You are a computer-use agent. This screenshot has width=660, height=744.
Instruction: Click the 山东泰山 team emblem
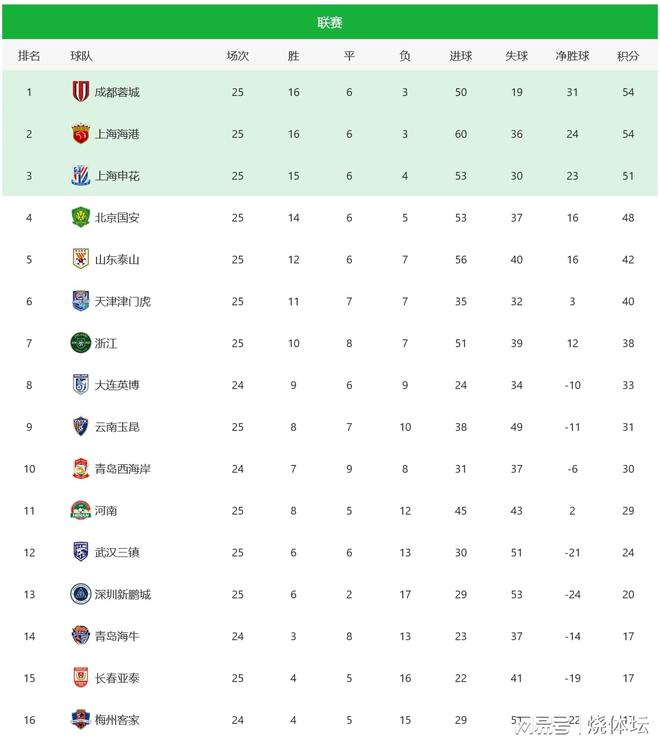point(80,259)
